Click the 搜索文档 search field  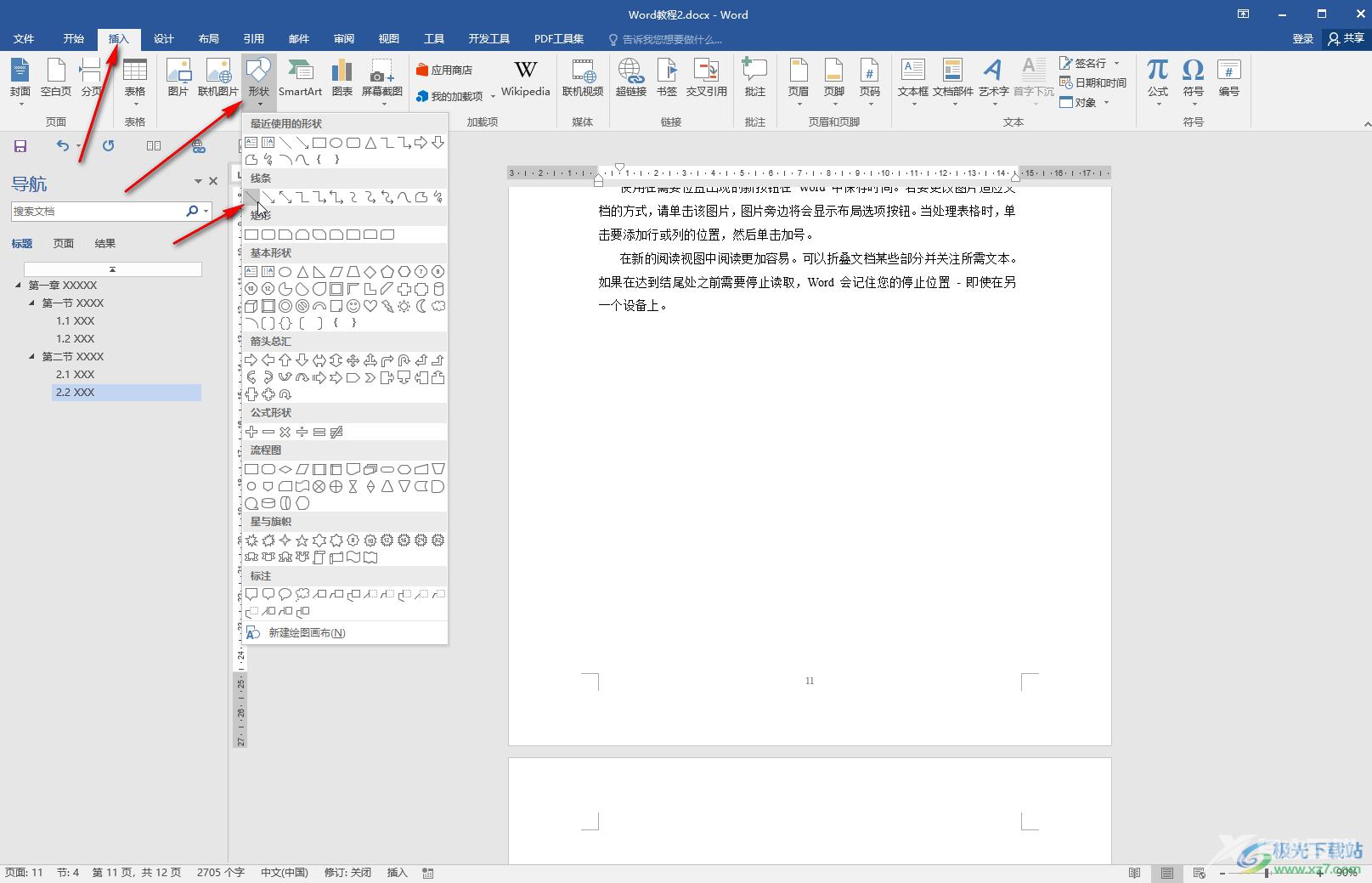[98, 211]
